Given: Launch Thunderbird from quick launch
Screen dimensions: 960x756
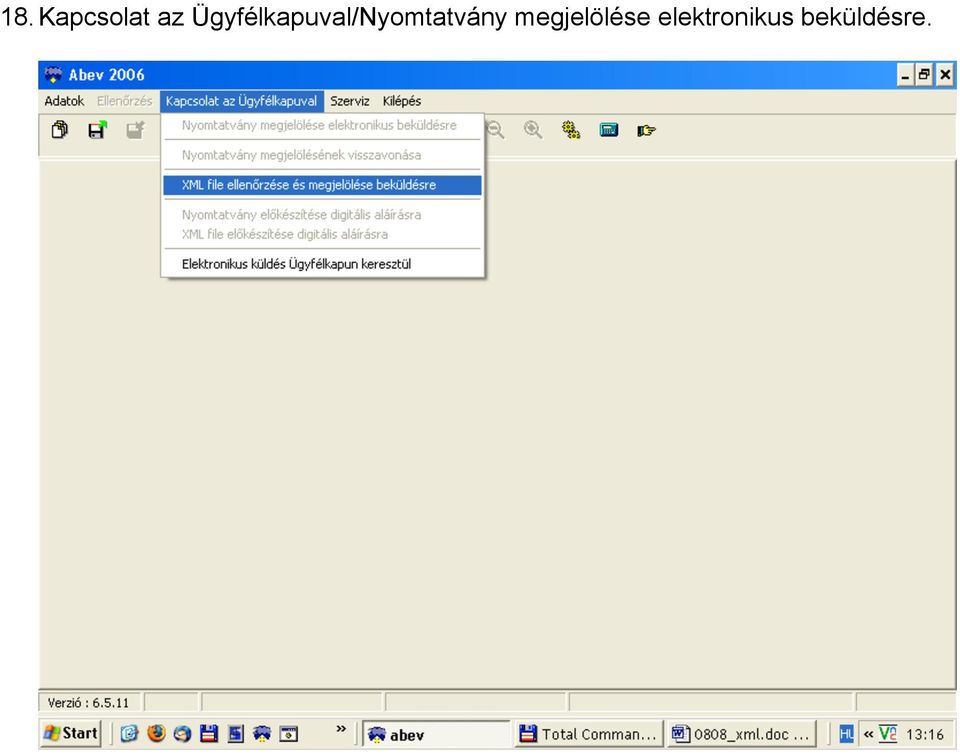Looking at the screenshot, I should point(182,733).
